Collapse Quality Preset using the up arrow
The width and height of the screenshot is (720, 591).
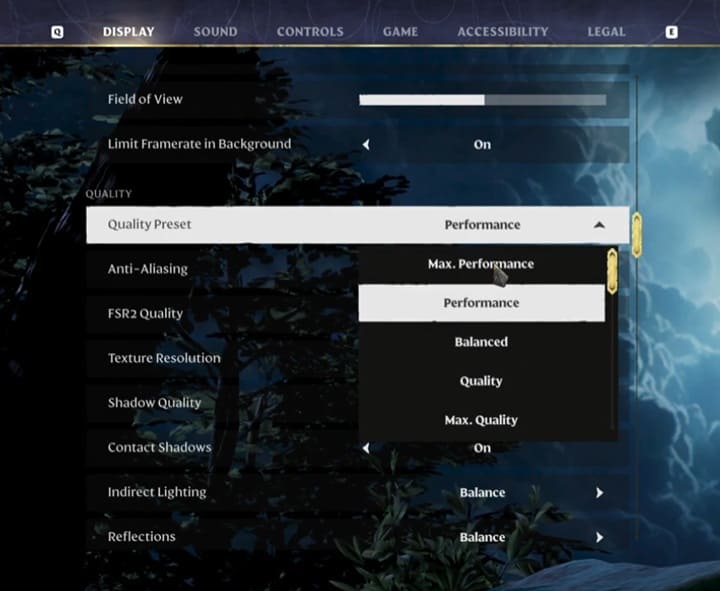(x=599, y=225)
